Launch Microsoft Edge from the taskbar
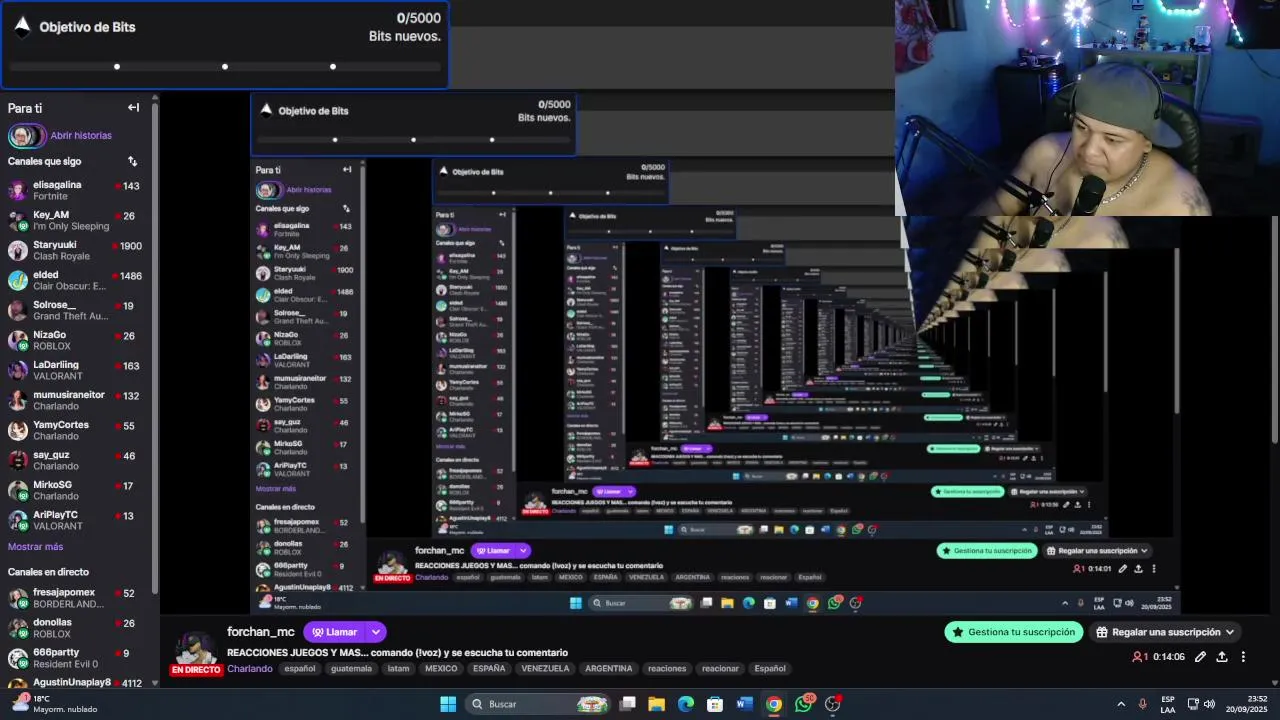This screenshot has height=720, width=1280. tap(686, 704)
